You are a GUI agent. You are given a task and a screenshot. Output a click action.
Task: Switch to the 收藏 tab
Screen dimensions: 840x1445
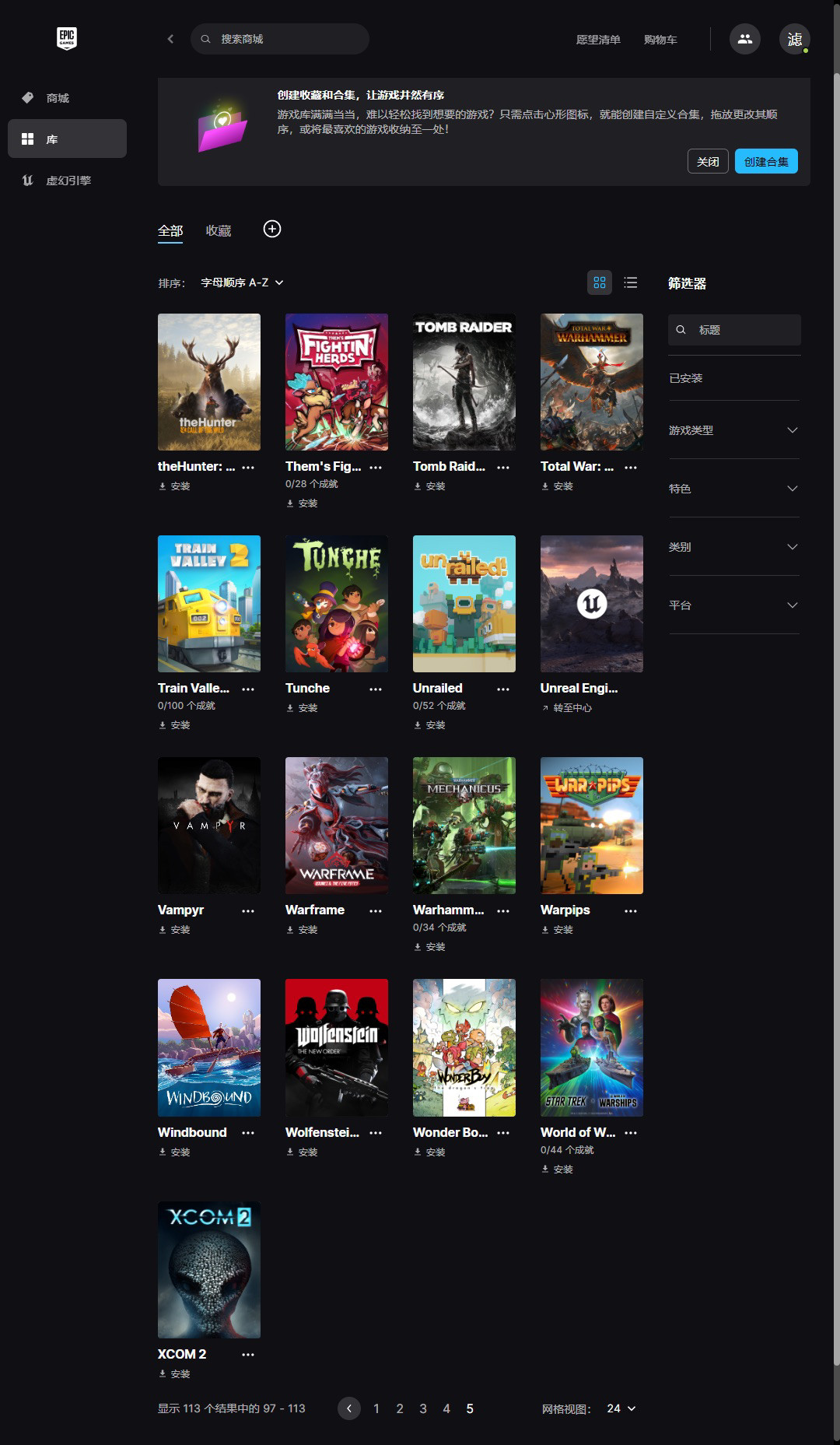219,231
